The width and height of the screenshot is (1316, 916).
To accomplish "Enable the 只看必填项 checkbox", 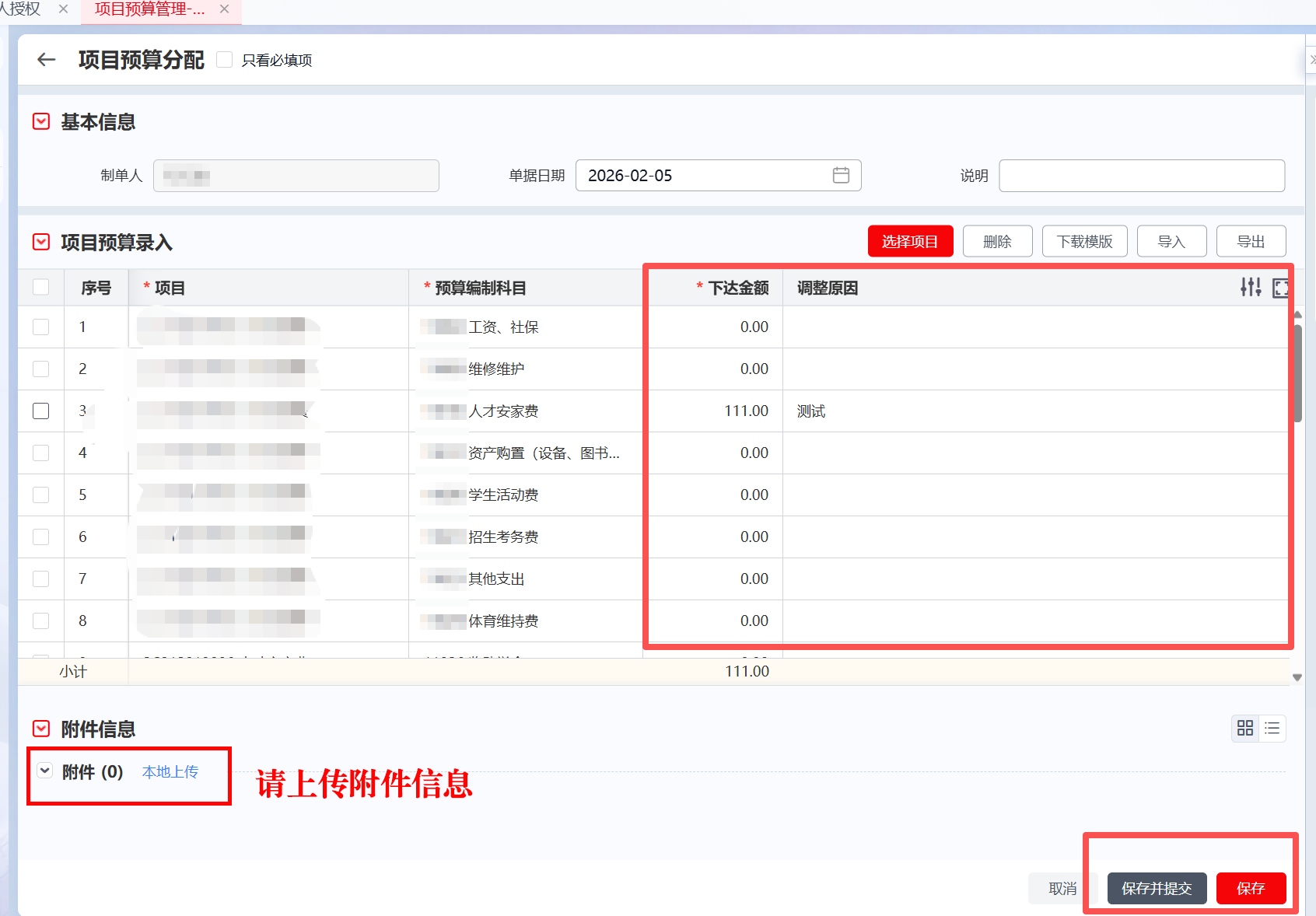I will [225, 60].
